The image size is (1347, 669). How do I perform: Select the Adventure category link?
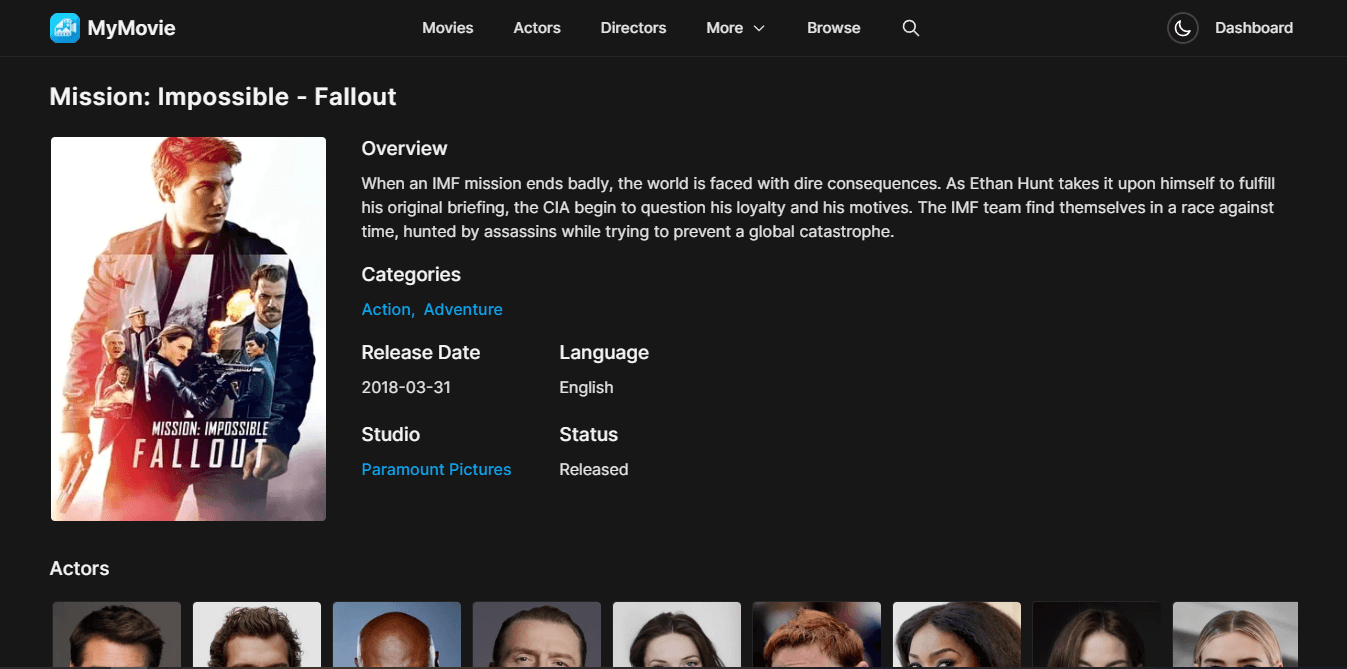pos(463,310)
